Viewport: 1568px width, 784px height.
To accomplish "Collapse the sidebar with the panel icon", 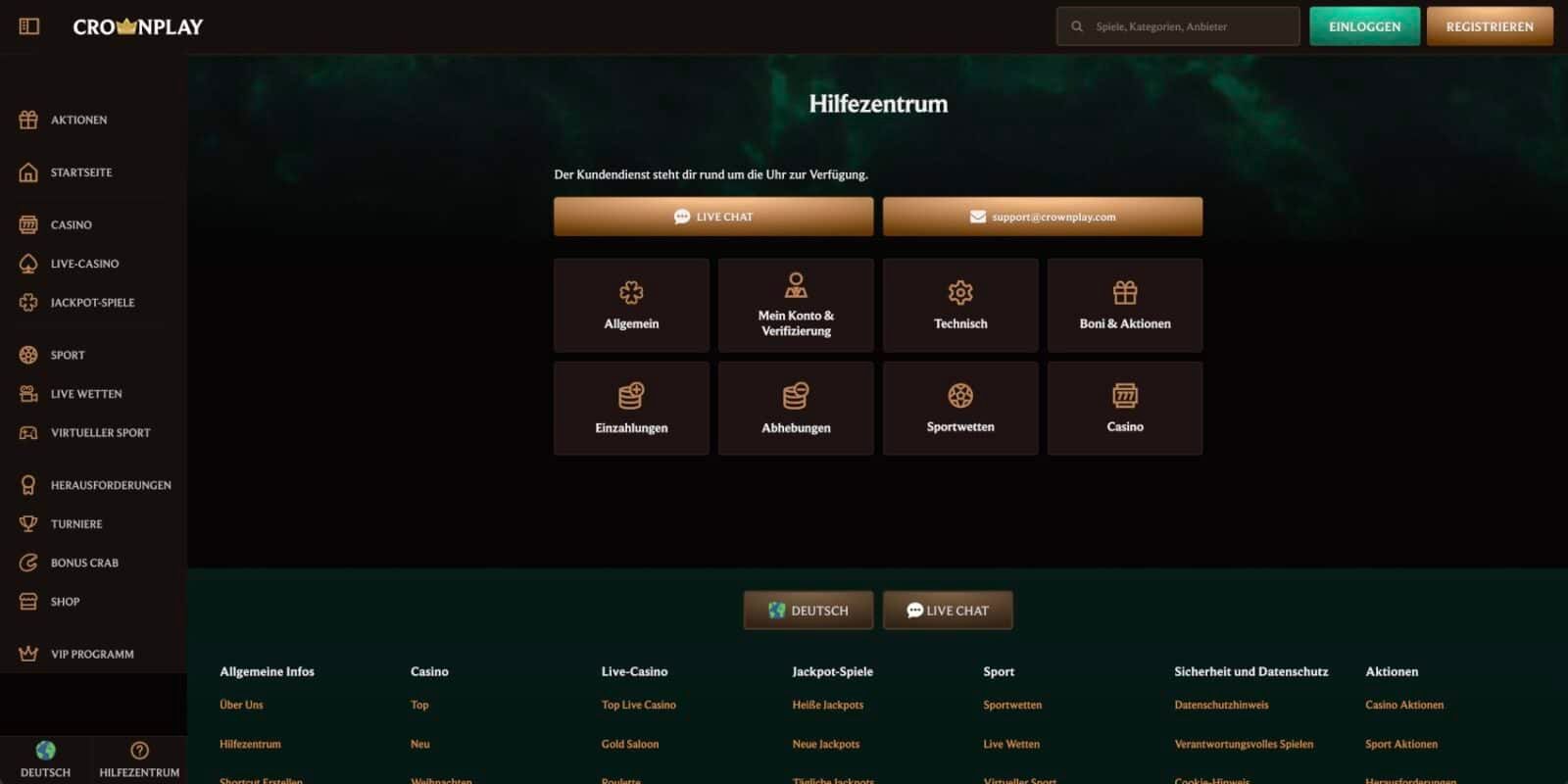I will 29,26.
